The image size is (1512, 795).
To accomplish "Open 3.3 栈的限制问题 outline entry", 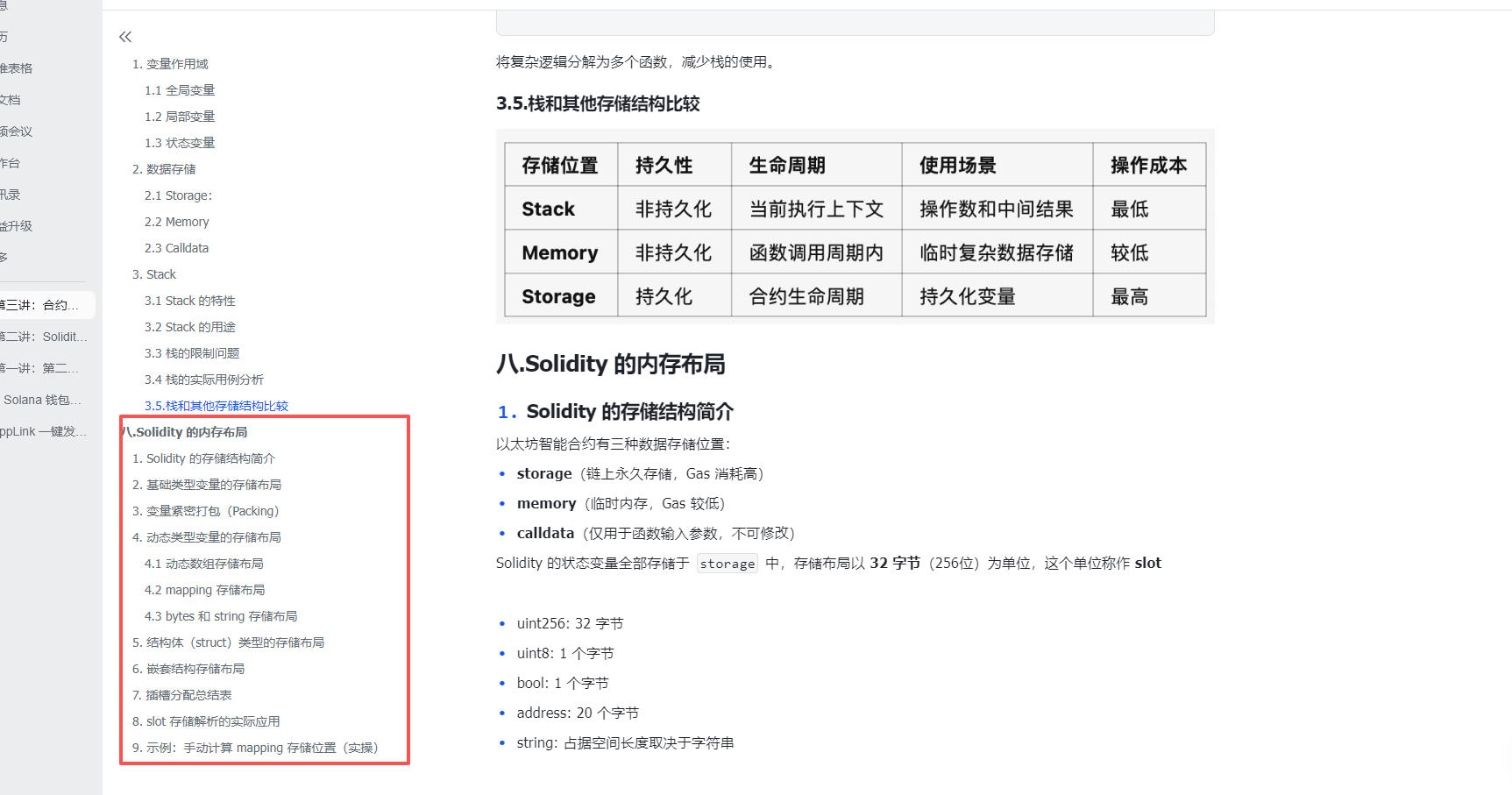I will point(191,353).
